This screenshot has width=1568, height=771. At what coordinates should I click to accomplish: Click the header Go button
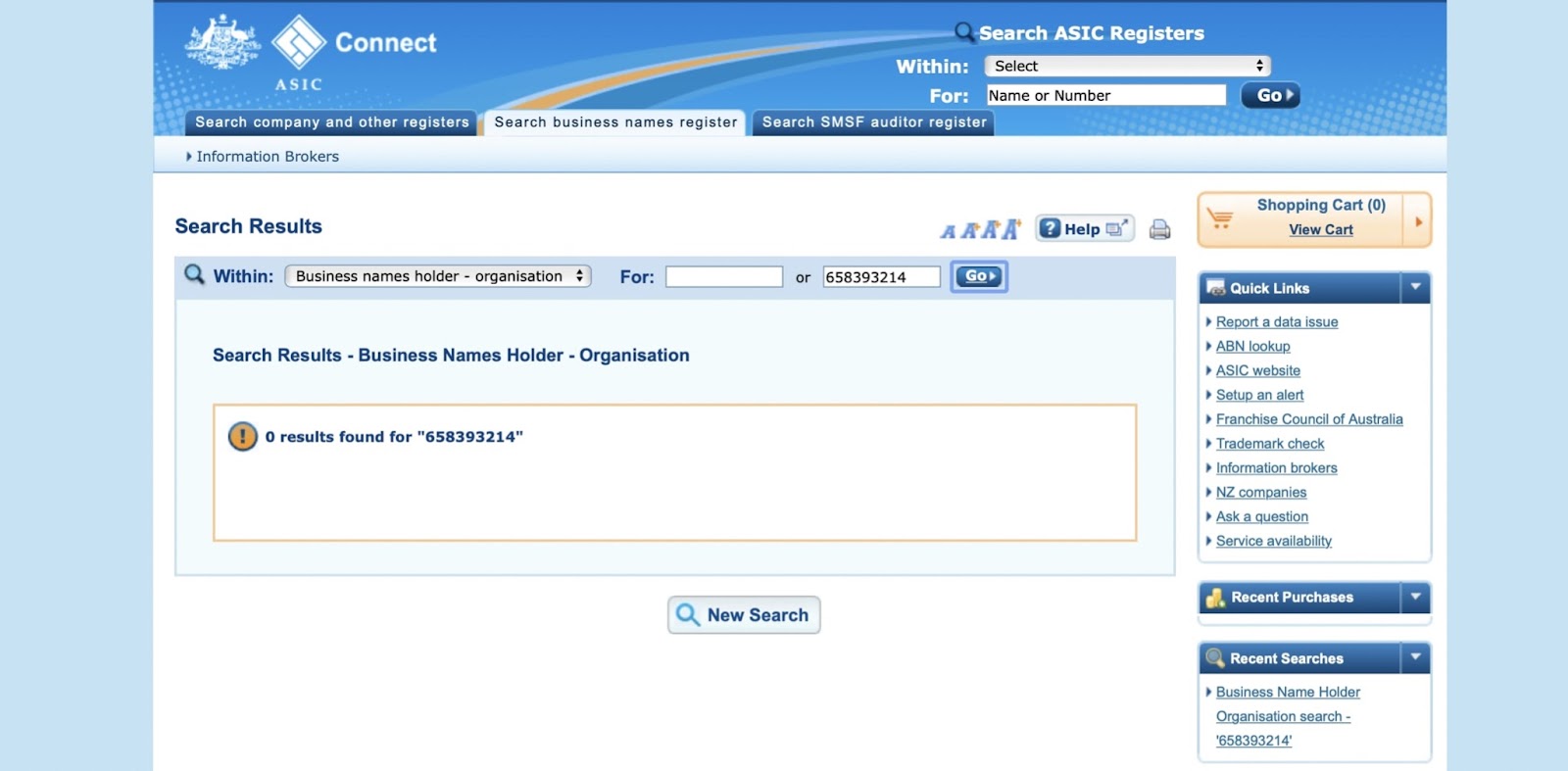(x=1270, y=95)
